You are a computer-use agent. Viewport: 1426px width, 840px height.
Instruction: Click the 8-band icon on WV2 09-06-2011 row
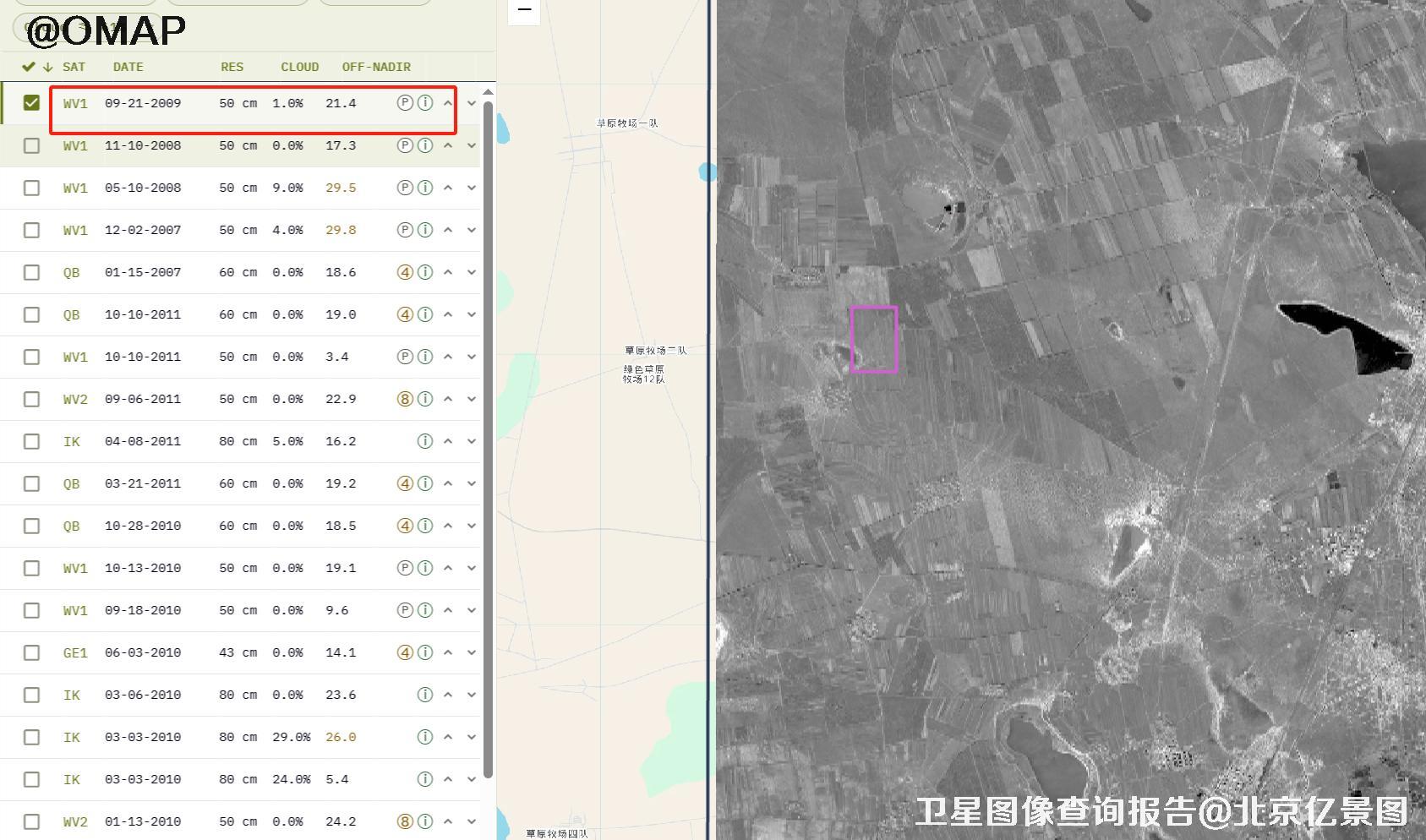405,399
